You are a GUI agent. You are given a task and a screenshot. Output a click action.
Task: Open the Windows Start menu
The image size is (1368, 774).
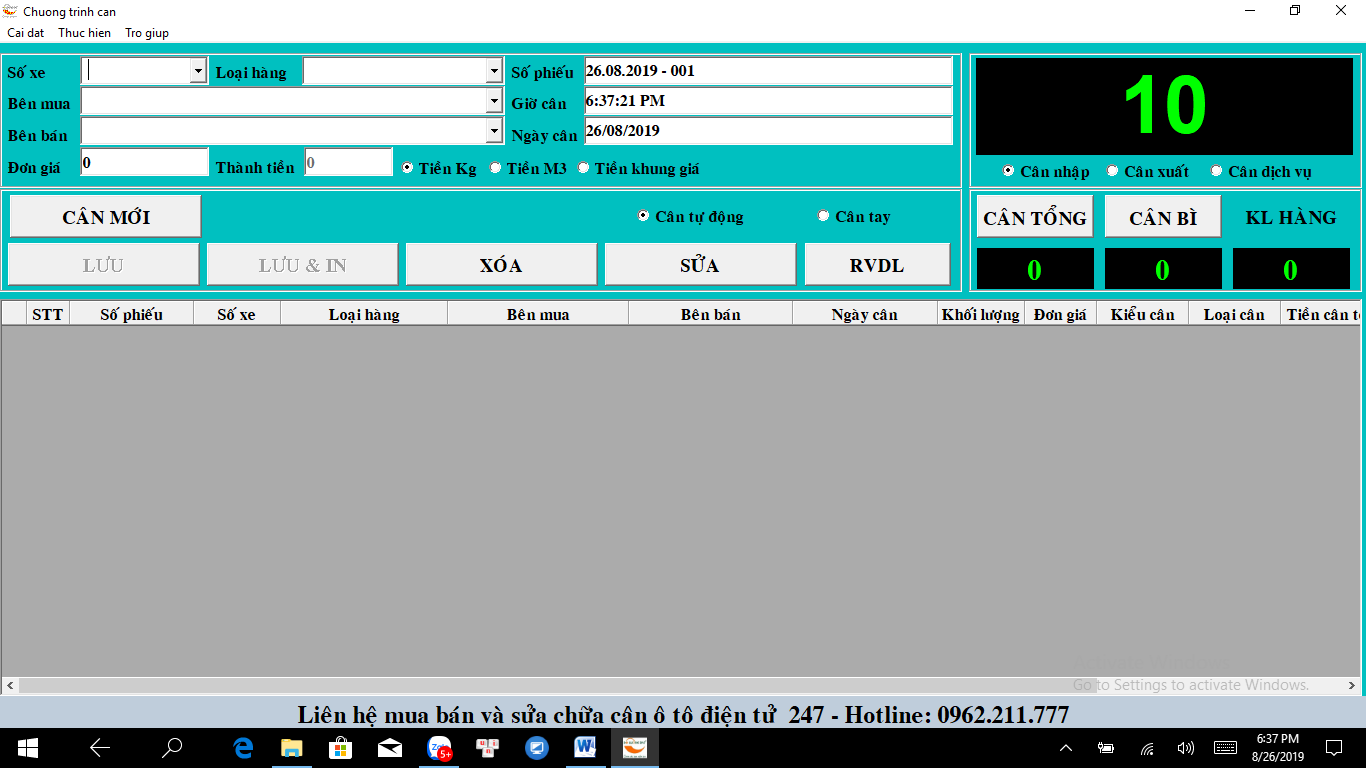tap(27, 747)
